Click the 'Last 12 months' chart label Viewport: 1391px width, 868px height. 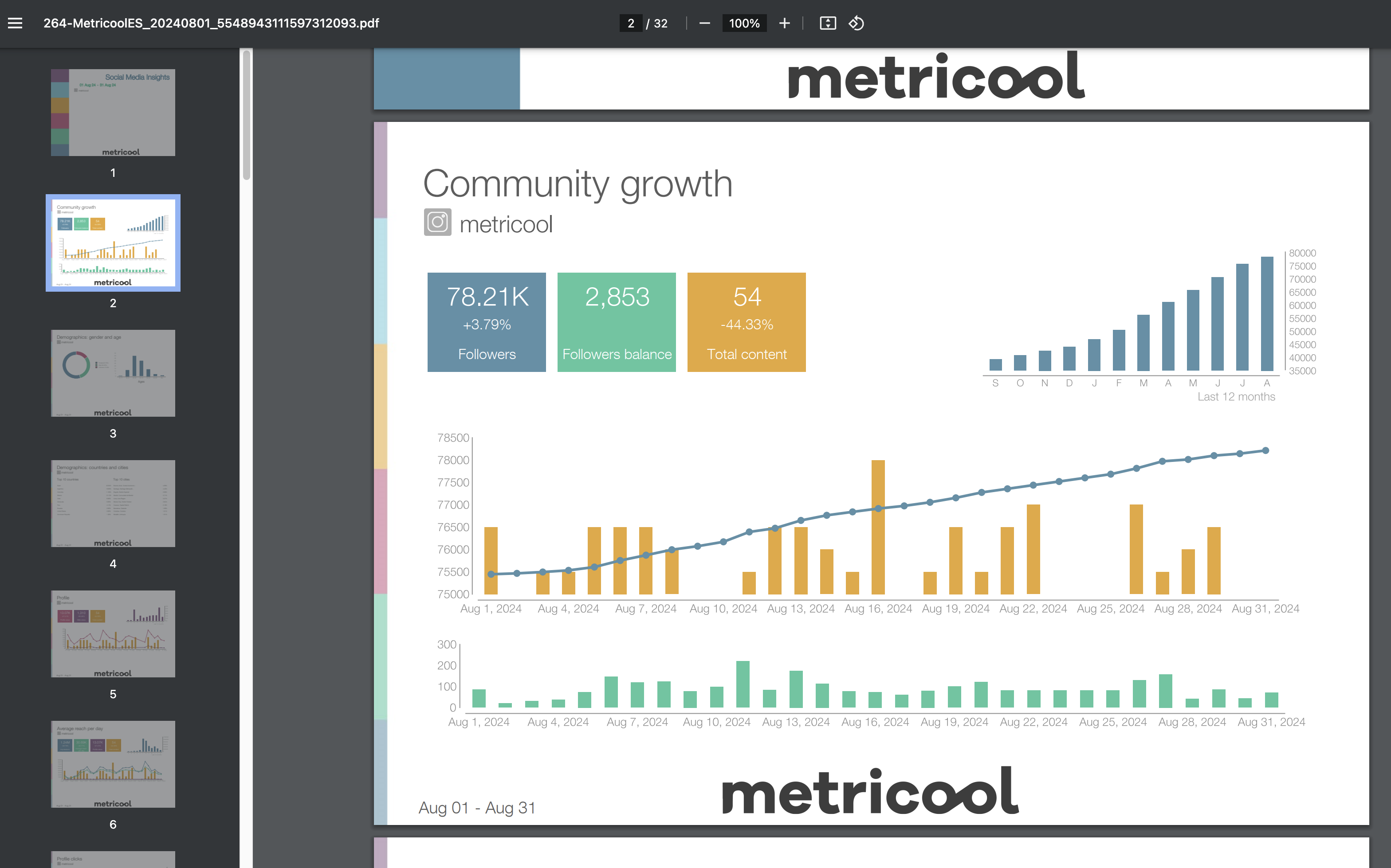pyautogui.click(x=1236, y=397)
